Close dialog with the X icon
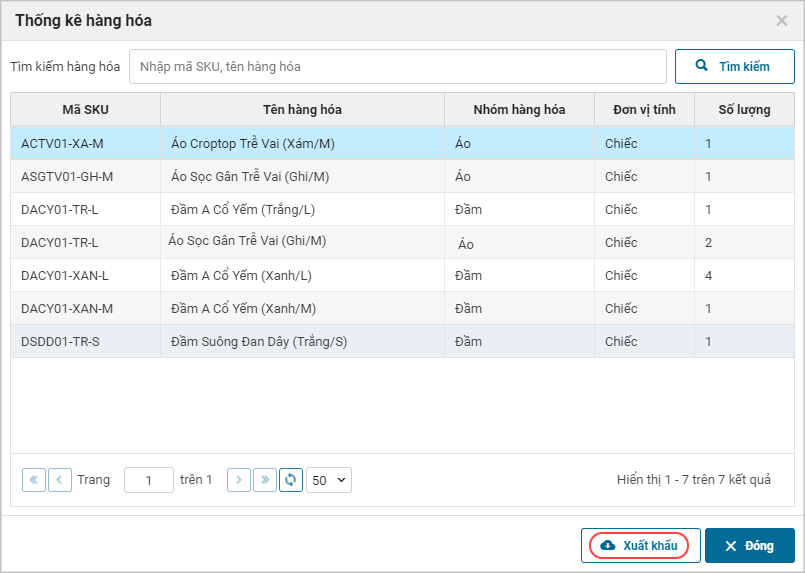Viewport: 805px width, 573px height. tap(782, 20)
